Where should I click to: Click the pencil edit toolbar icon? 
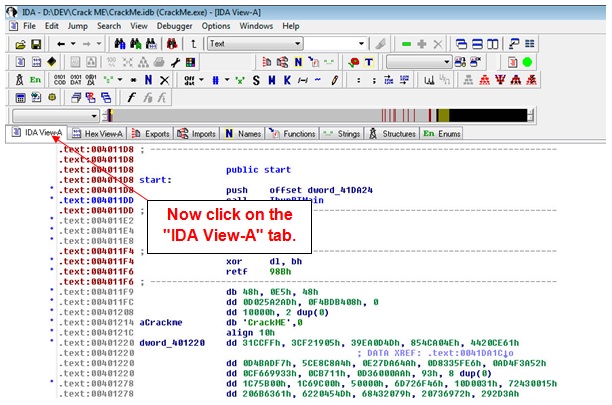click(x=378, y=45)
